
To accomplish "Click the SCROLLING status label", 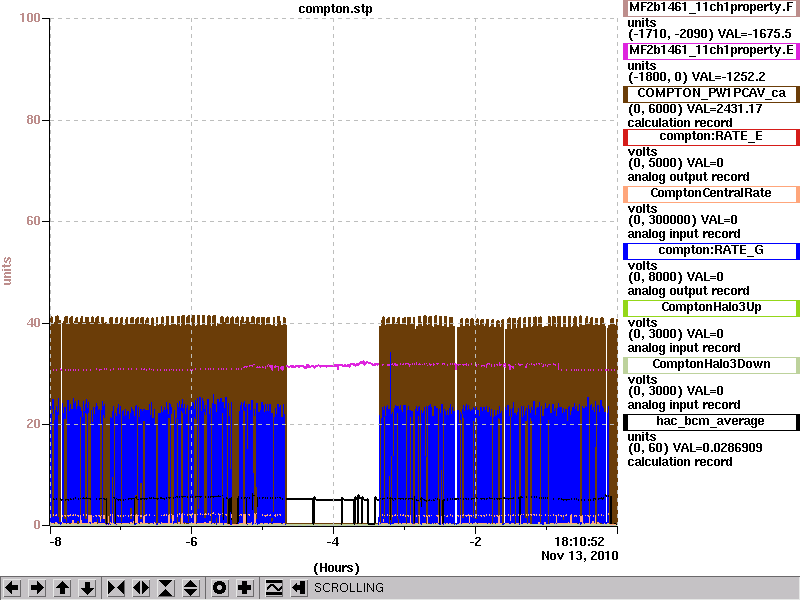I will [348, 588].
